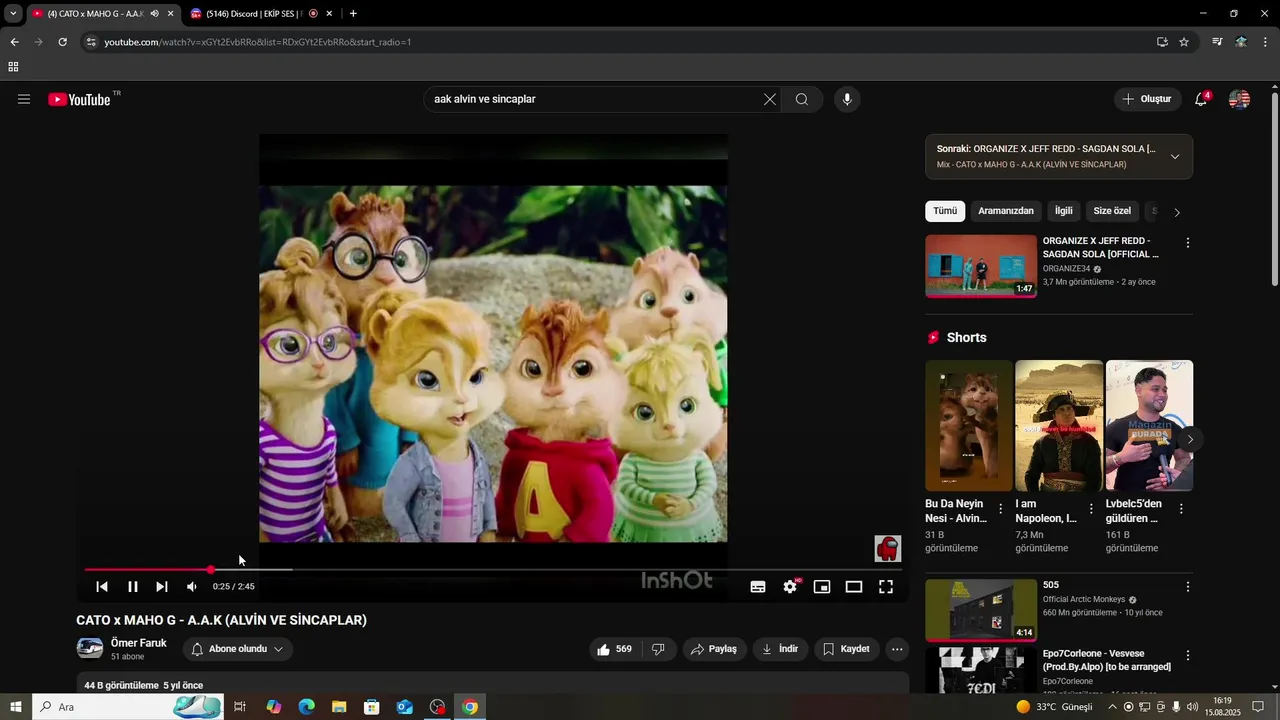Image resolution: width=1280 pixels, height=720 pixels.
Task: Go to the YouTube home logo
Action: pyautogui.click(x=79, y=99)
